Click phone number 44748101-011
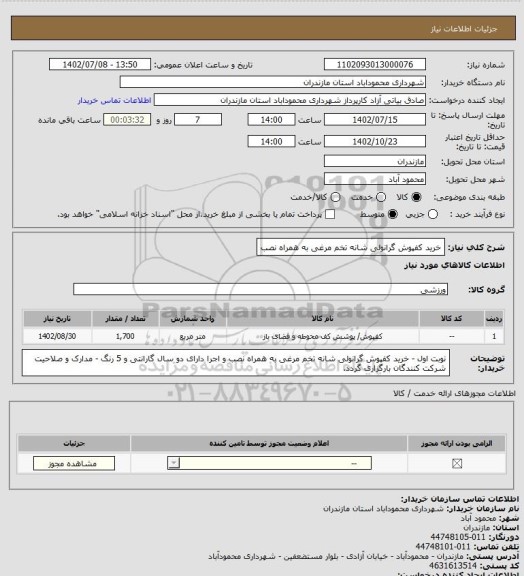524x576 pixels. click(443, 547)
